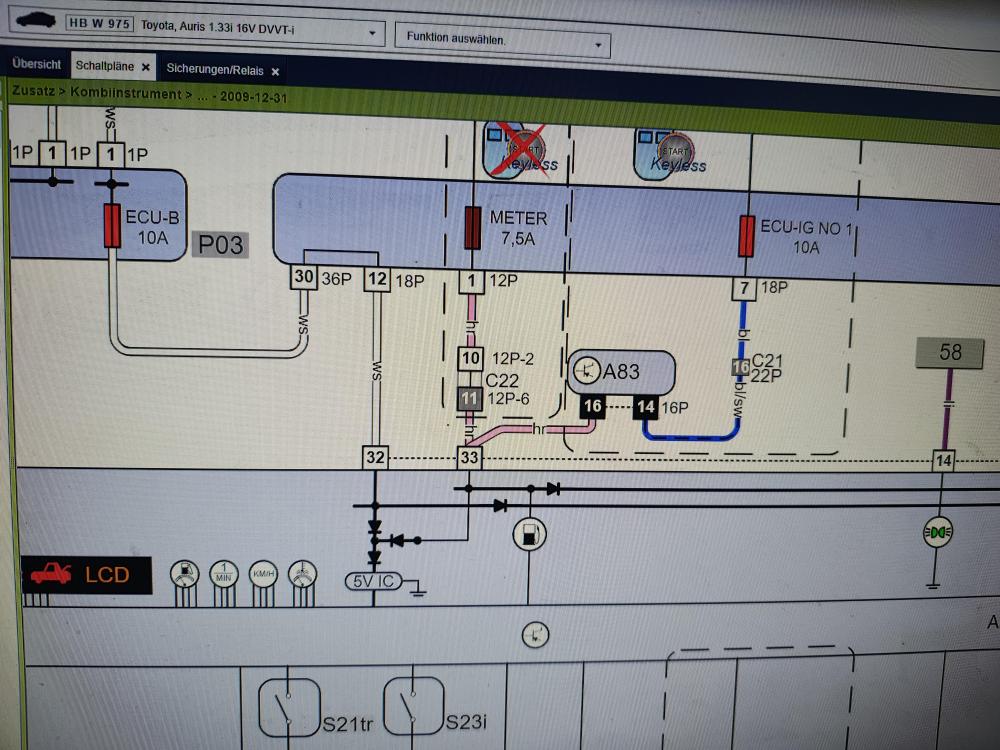1000x750 pixels.
Task: Click the P03 component label
Action: [x=220, y=245]
